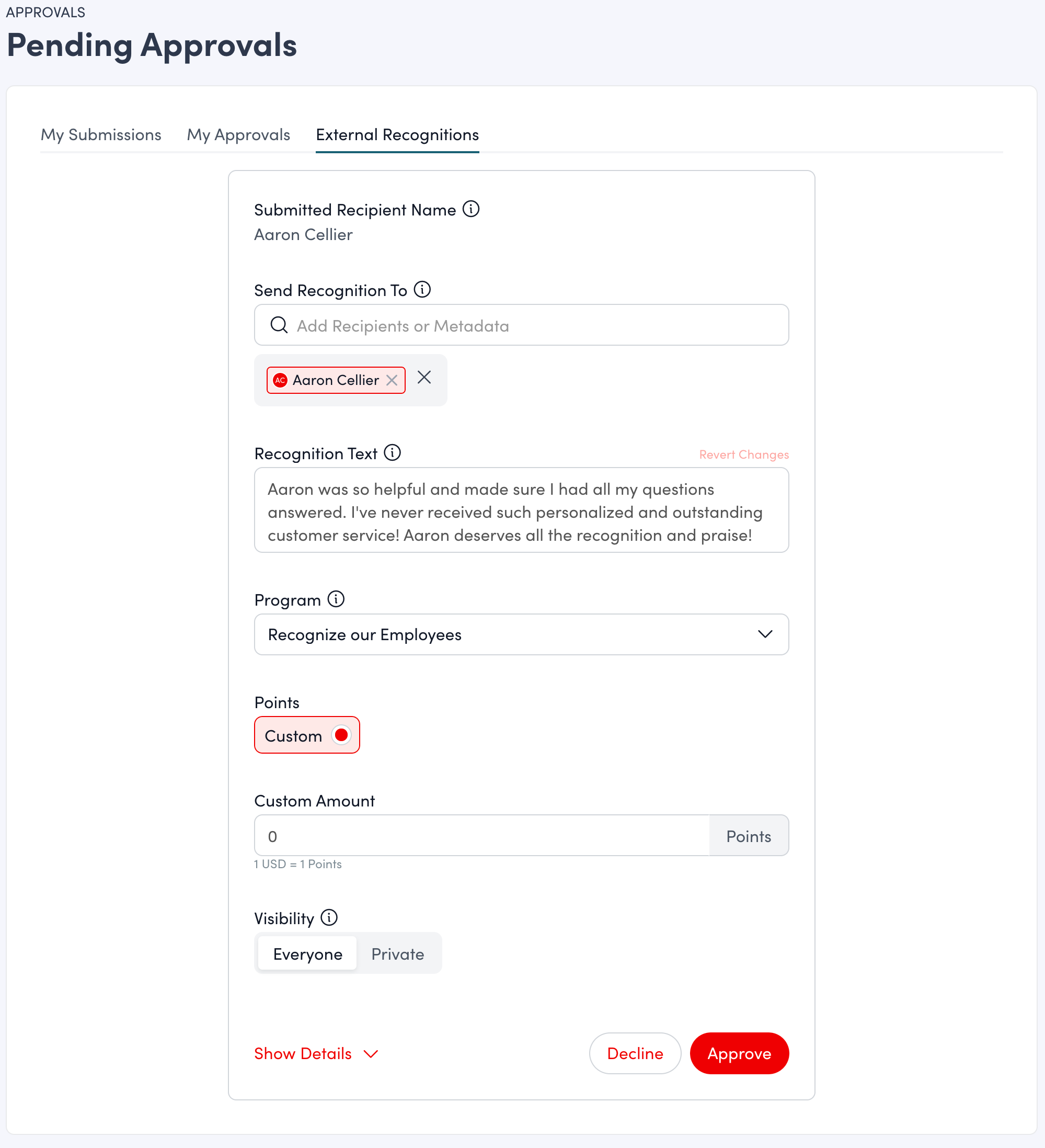The height and width of the screenshot is (1148, 1045).
Task: Click info icon next to Send Recognition To
Action: point(422,289)
